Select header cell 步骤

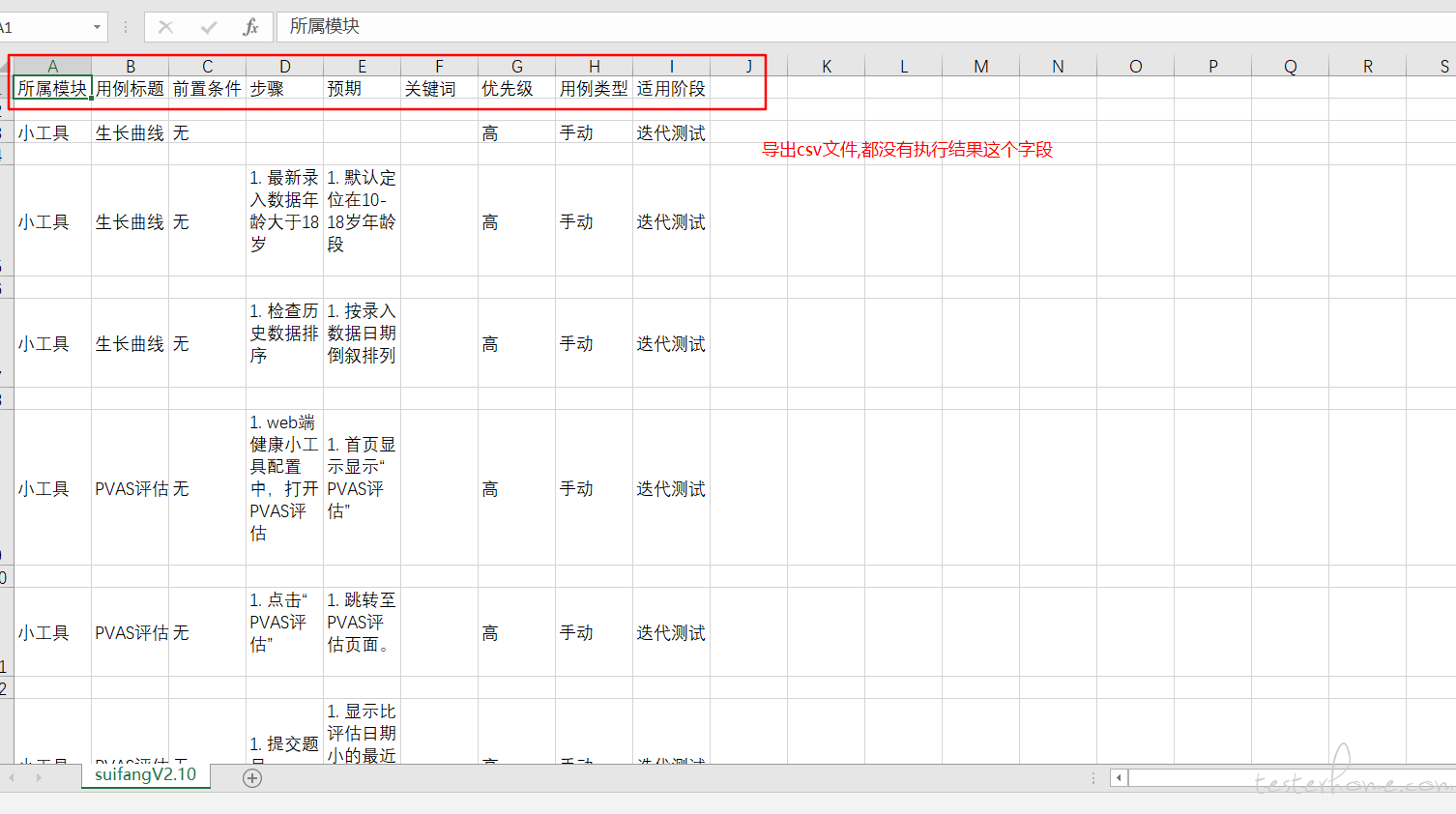[285, 88]
